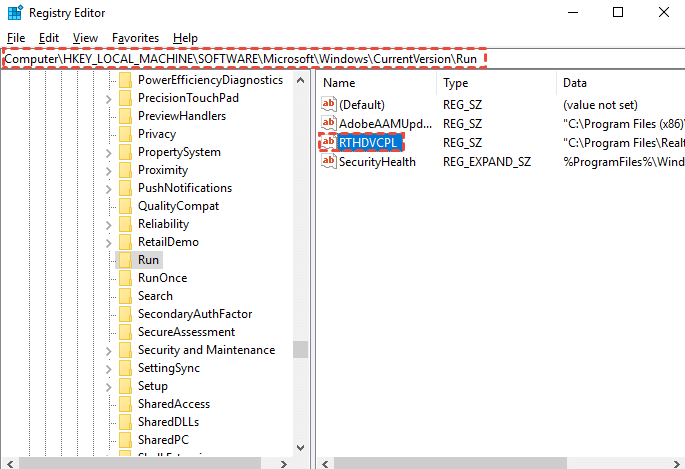Expand the PushNotifications key
This screenshot has height=469, width=685.
109,189
